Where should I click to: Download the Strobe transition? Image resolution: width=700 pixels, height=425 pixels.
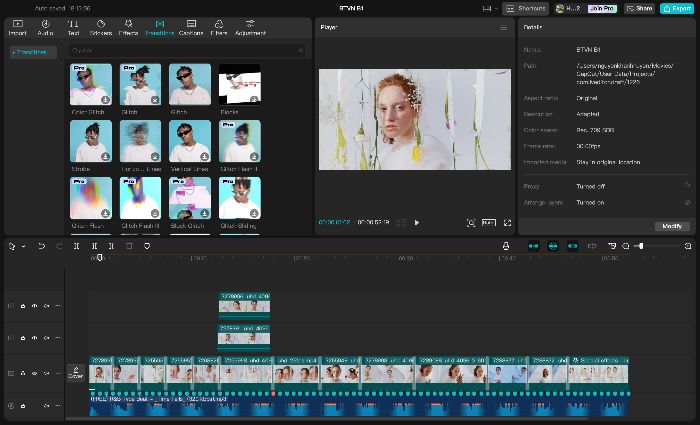click(105, 156)
